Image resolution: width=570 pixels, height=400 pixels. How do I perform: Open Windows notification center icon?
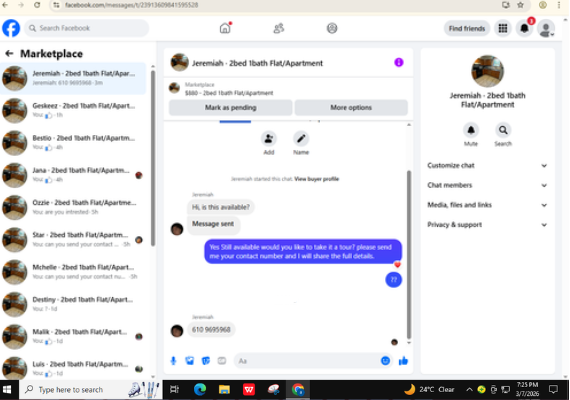553,389
